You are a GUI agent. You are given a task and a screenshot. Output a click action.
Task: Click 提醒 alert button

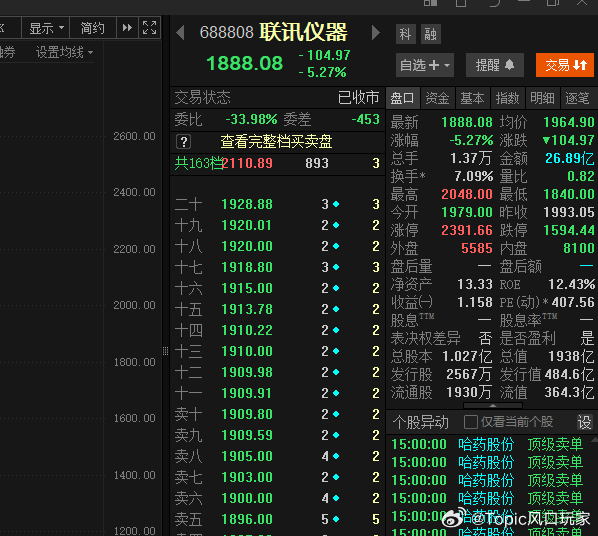tap(495, 65)
